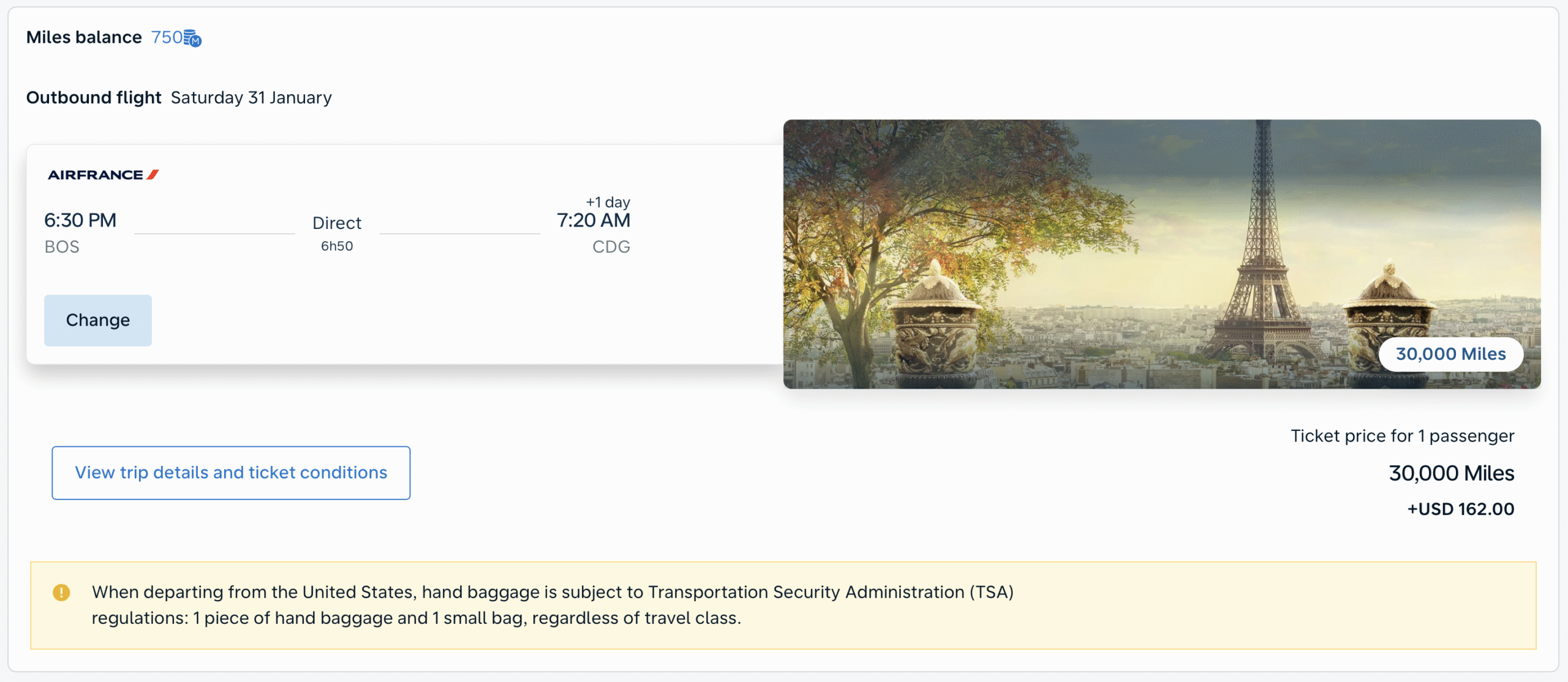Open View trip details and ticket conditions
Screen dimensions: 1568x682
point(231,473)
